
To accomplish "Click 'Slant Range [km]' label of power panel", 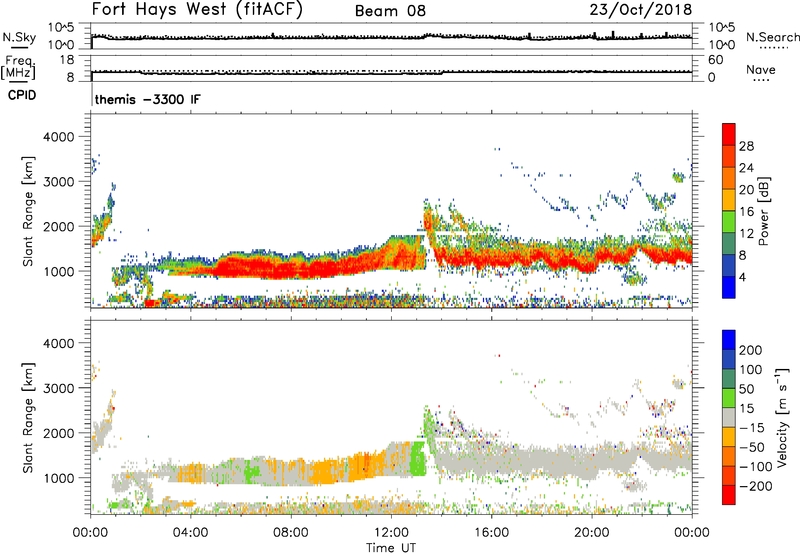I will (28, 211).
